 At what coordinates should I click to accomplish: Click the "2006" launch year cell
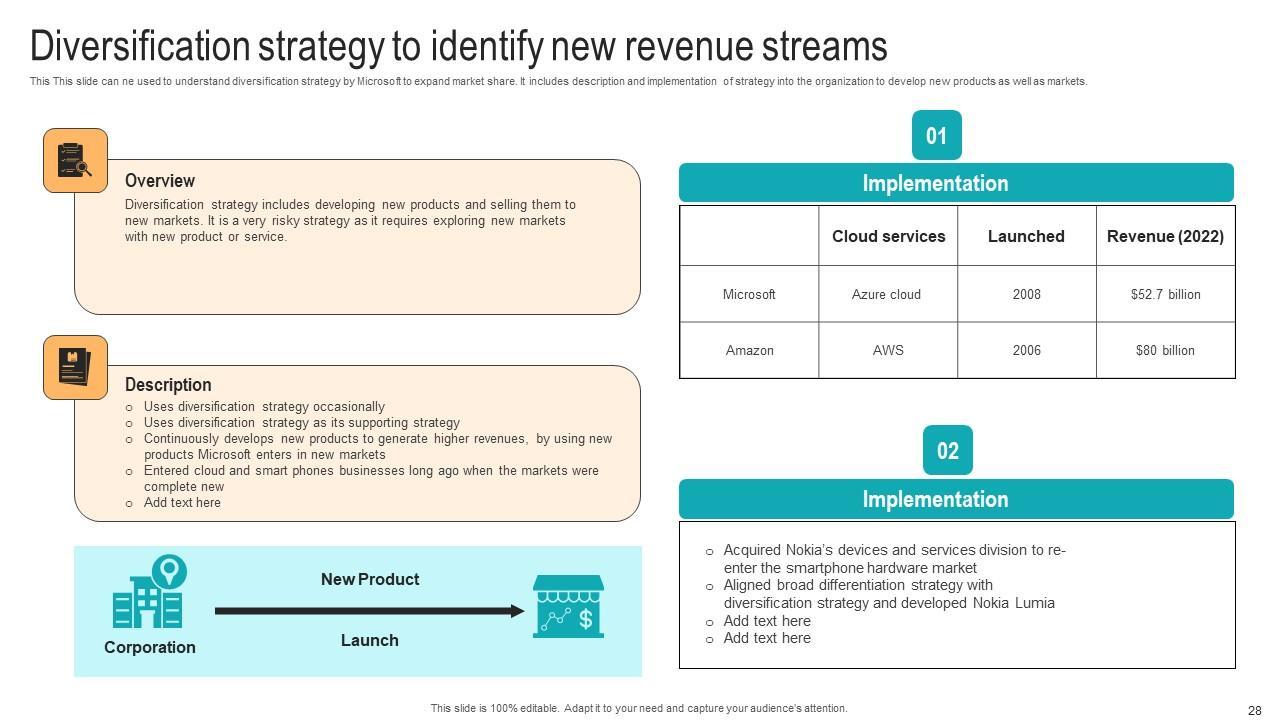tap(1027, 350)
